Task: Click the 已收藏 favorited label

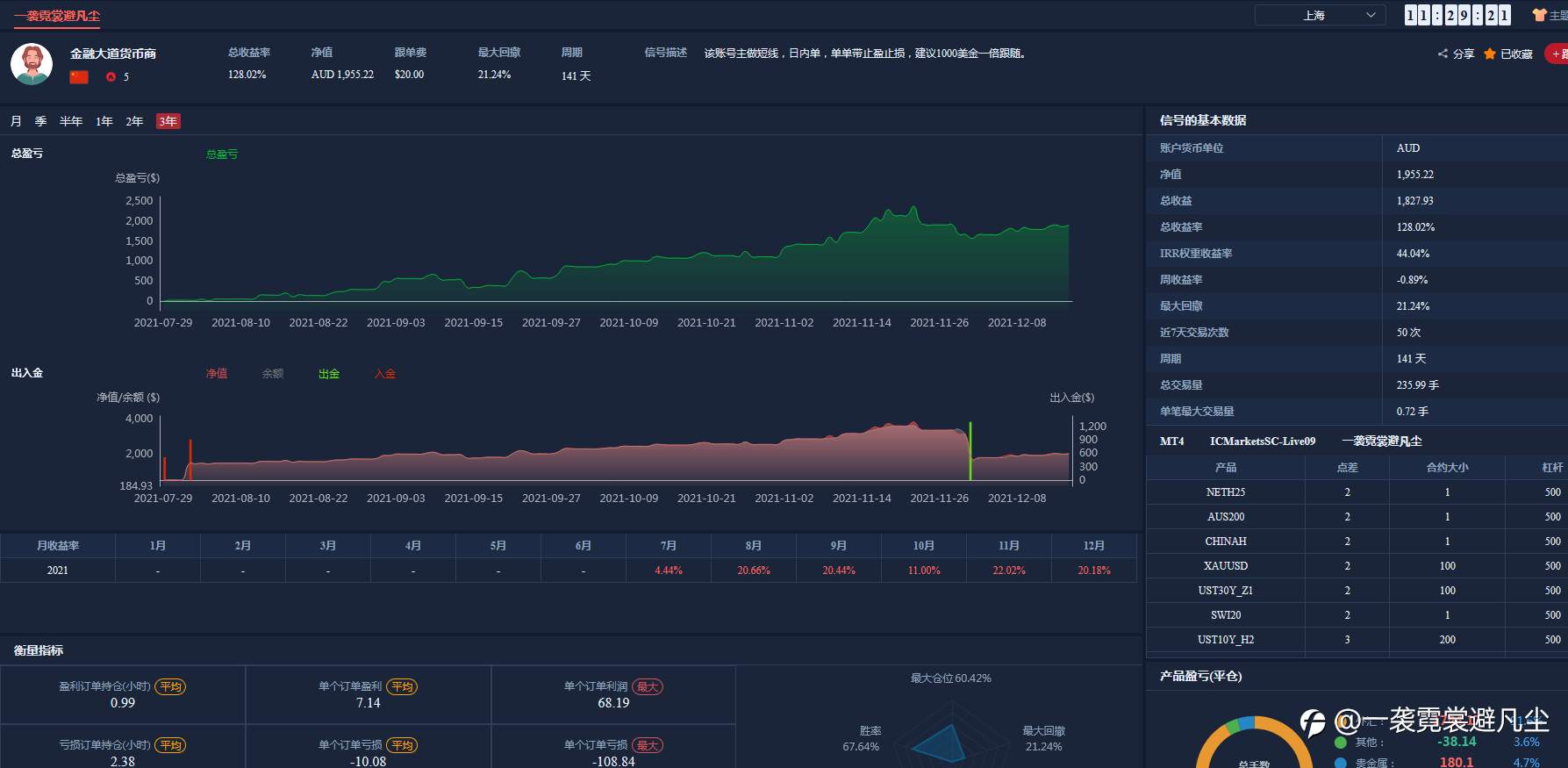Action: point(1516,54)
